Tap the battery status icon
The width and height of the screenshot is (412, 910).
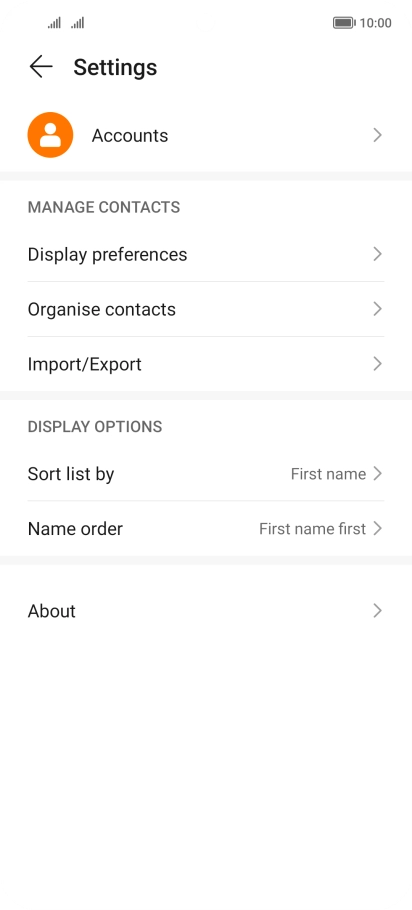(x=344, y=23)
